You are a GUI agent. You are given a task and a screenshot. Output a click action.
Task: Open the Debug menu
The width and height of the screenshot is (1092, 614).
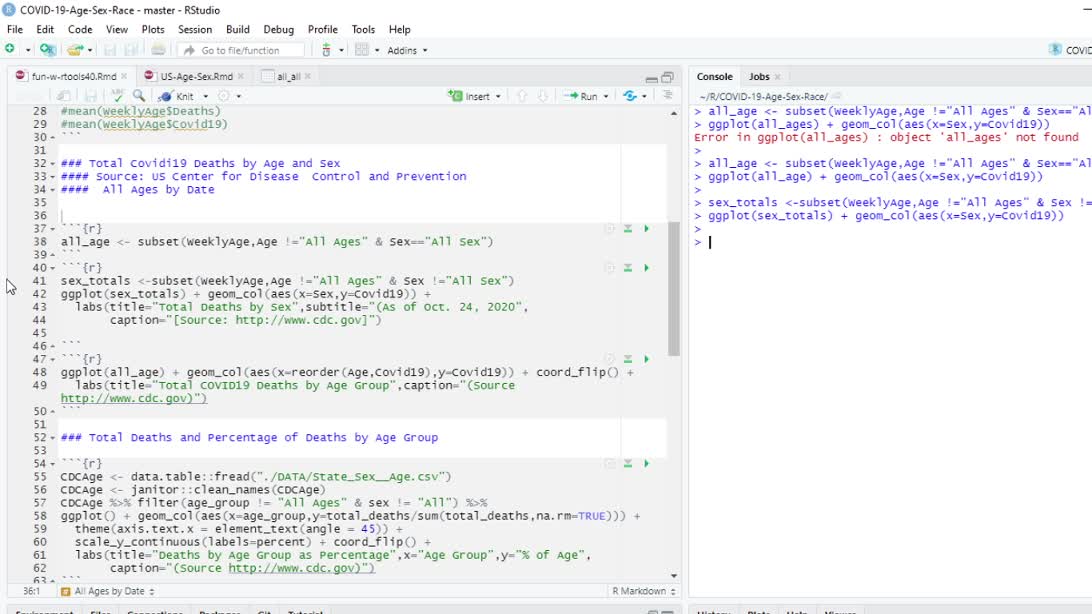tap(279, 29)
